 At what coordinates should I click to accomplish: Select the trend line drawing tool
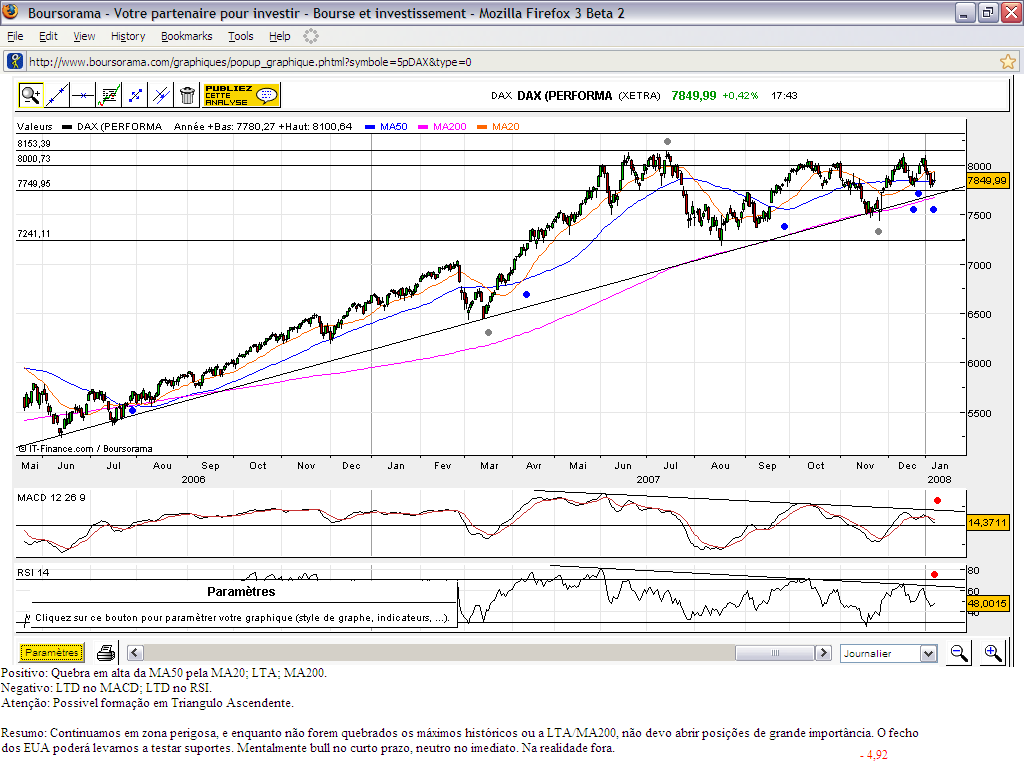(57, 95)
